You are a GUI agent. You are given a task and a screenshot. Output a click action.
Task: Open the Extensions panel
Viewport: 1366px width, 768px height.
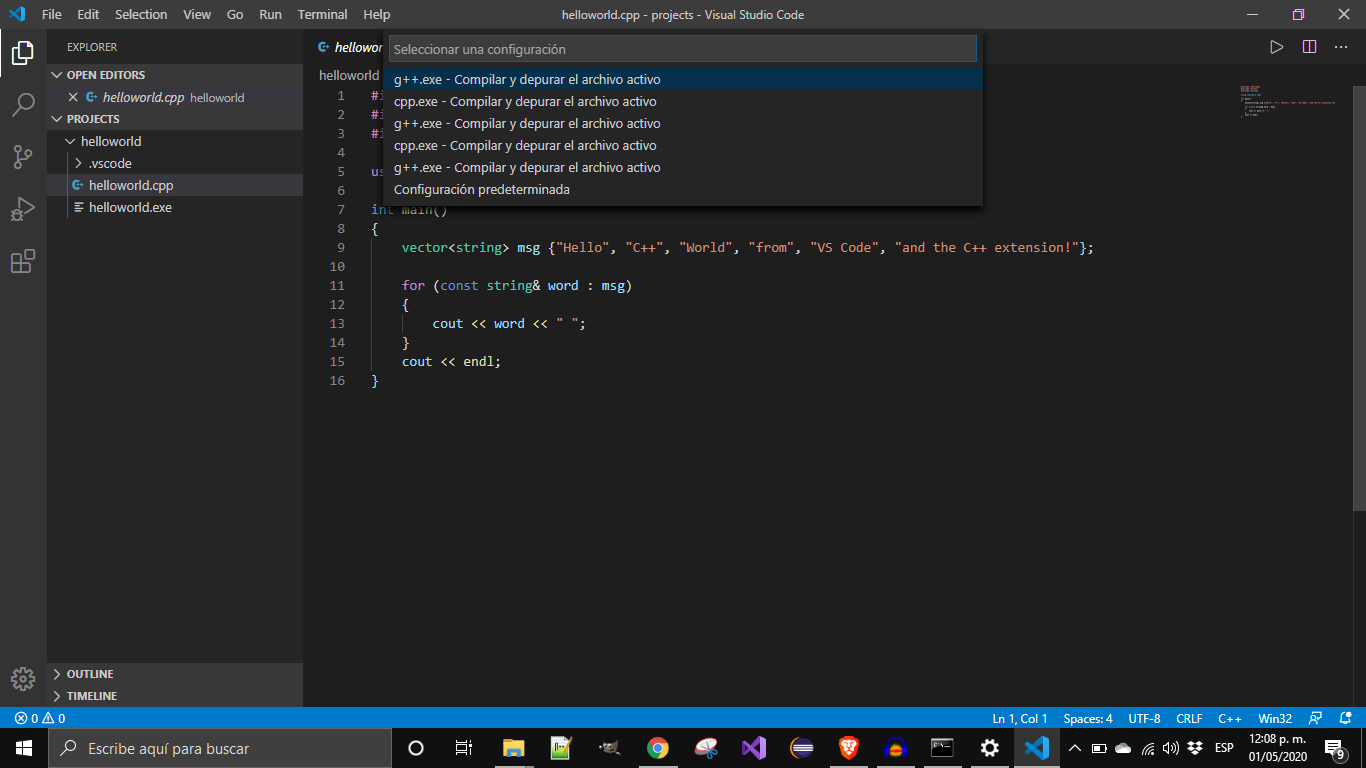tap(23, 261)
